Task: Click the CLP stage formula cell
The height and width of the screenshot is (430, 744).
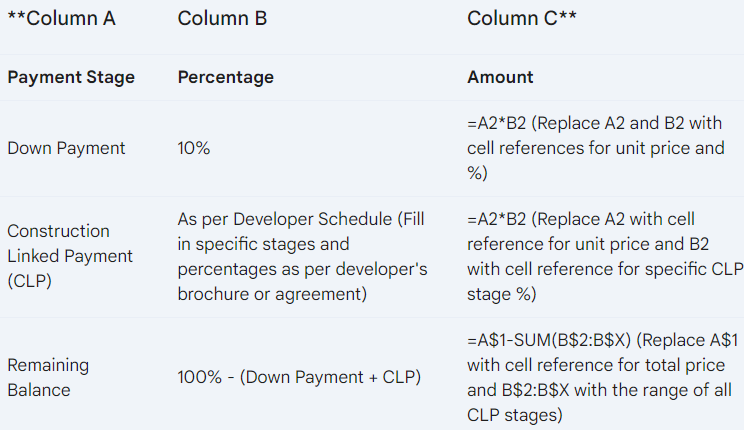Action: point(605,256)
